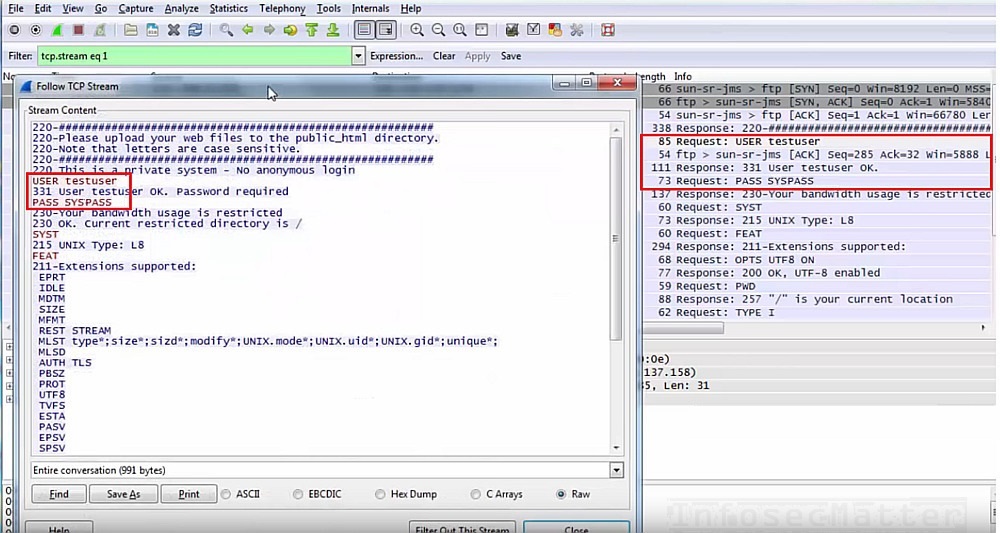Select the ASCII radio button

[226, 494]
